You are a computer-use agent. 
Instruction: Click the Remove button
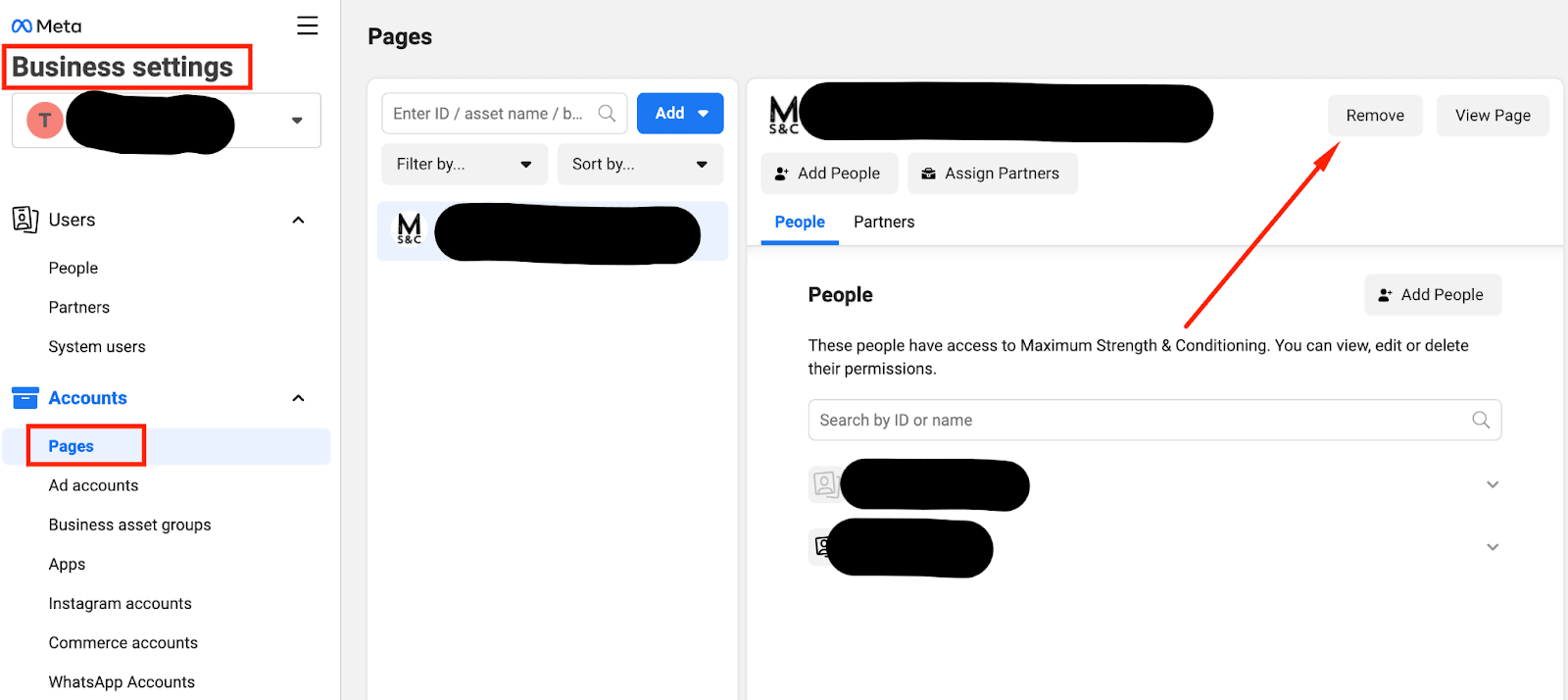tap(1374, 116)
